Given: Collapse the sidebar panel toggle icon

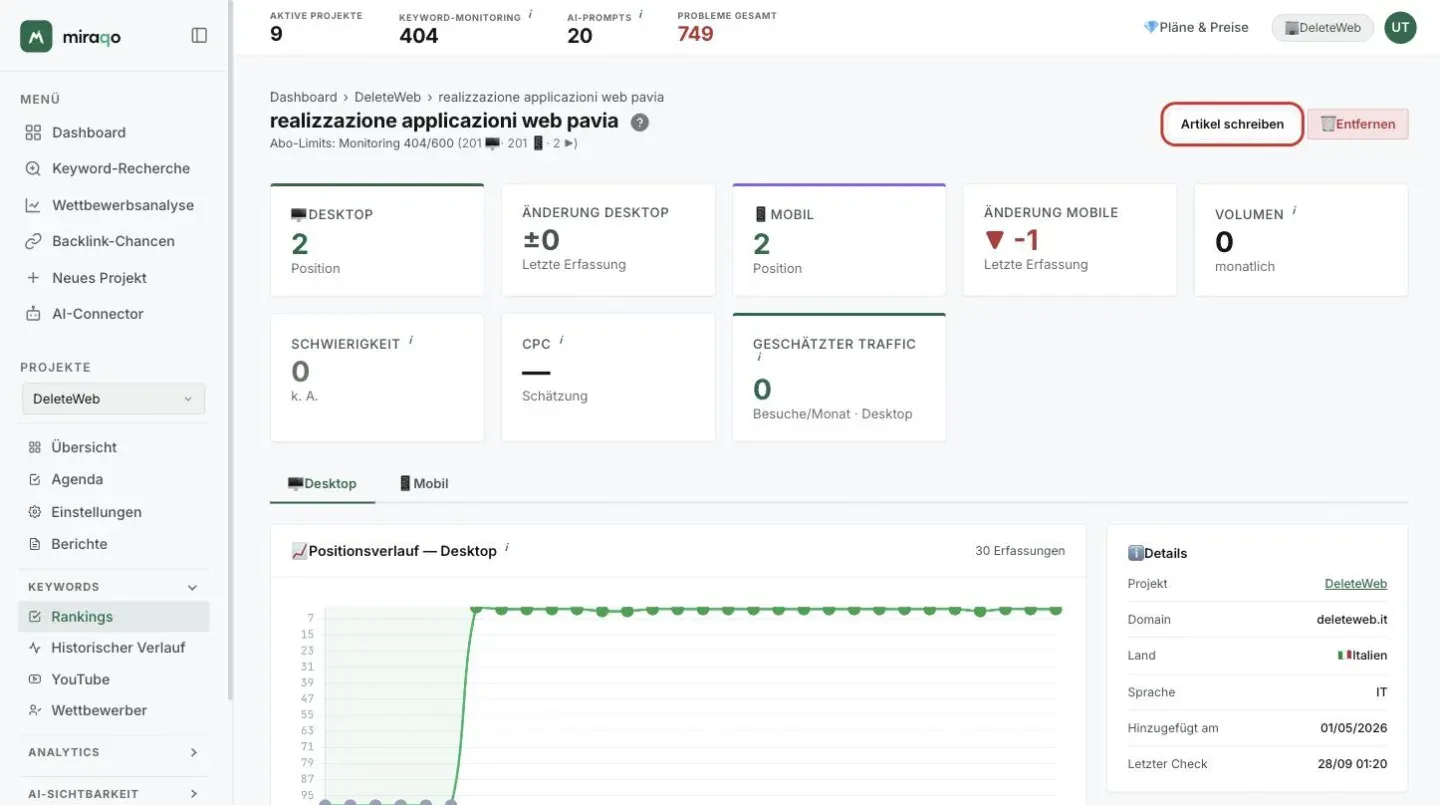Looking at the screenshot, I should (x=199, y=36).
